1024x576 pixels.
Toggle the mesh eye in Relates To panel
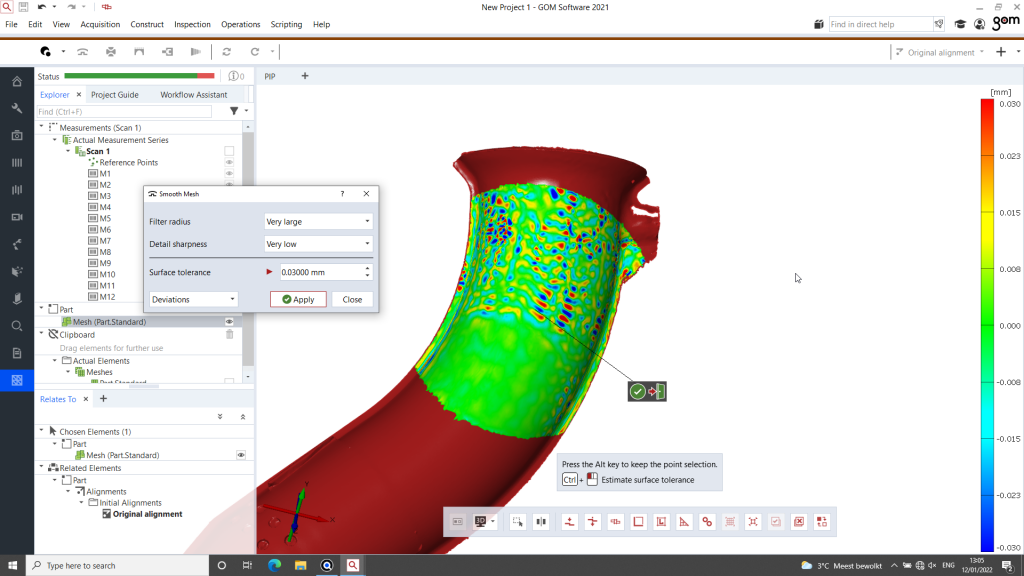point(241,455)
